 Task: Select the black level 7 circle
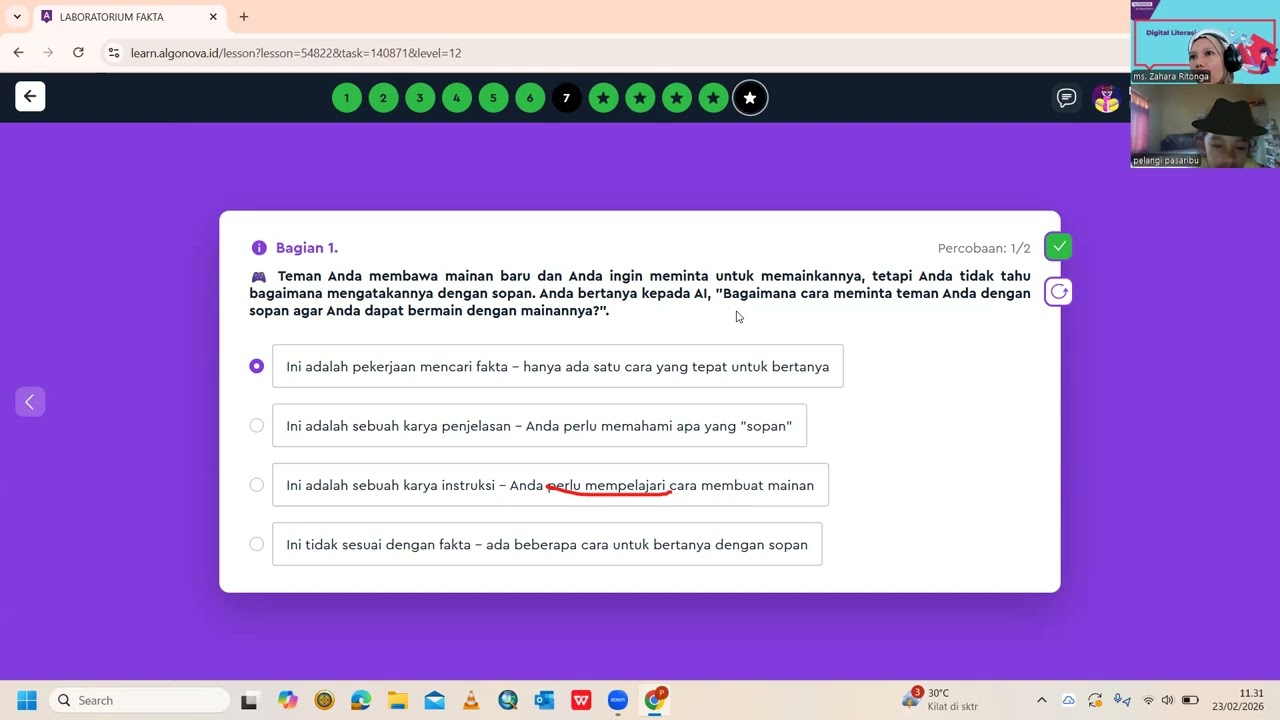(x=566, y=98)
